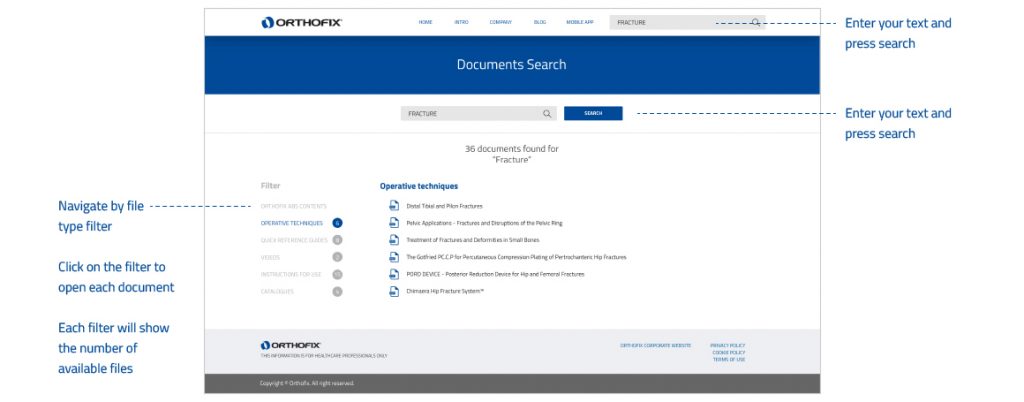Visit the Orthofix Corporate Website footer link

pyautogui.click(x=656, y=345)
